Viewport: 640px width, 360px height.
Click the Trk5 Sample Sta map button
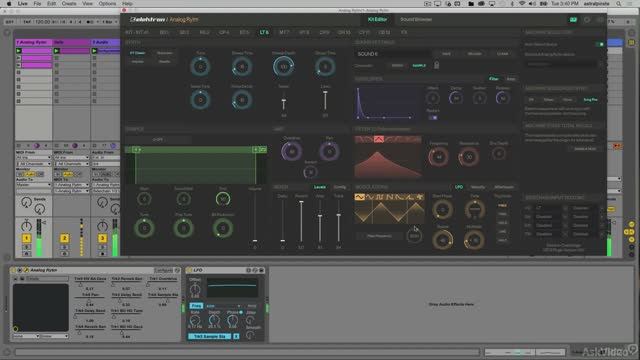tap(209, 336)
